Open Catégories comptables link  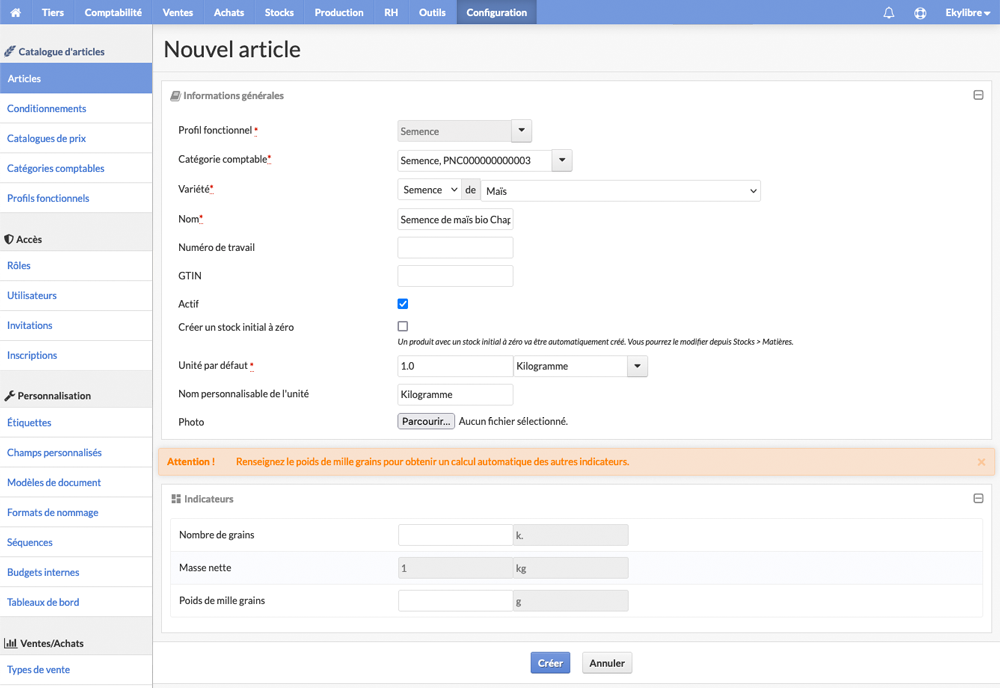[x=76, y=168]
